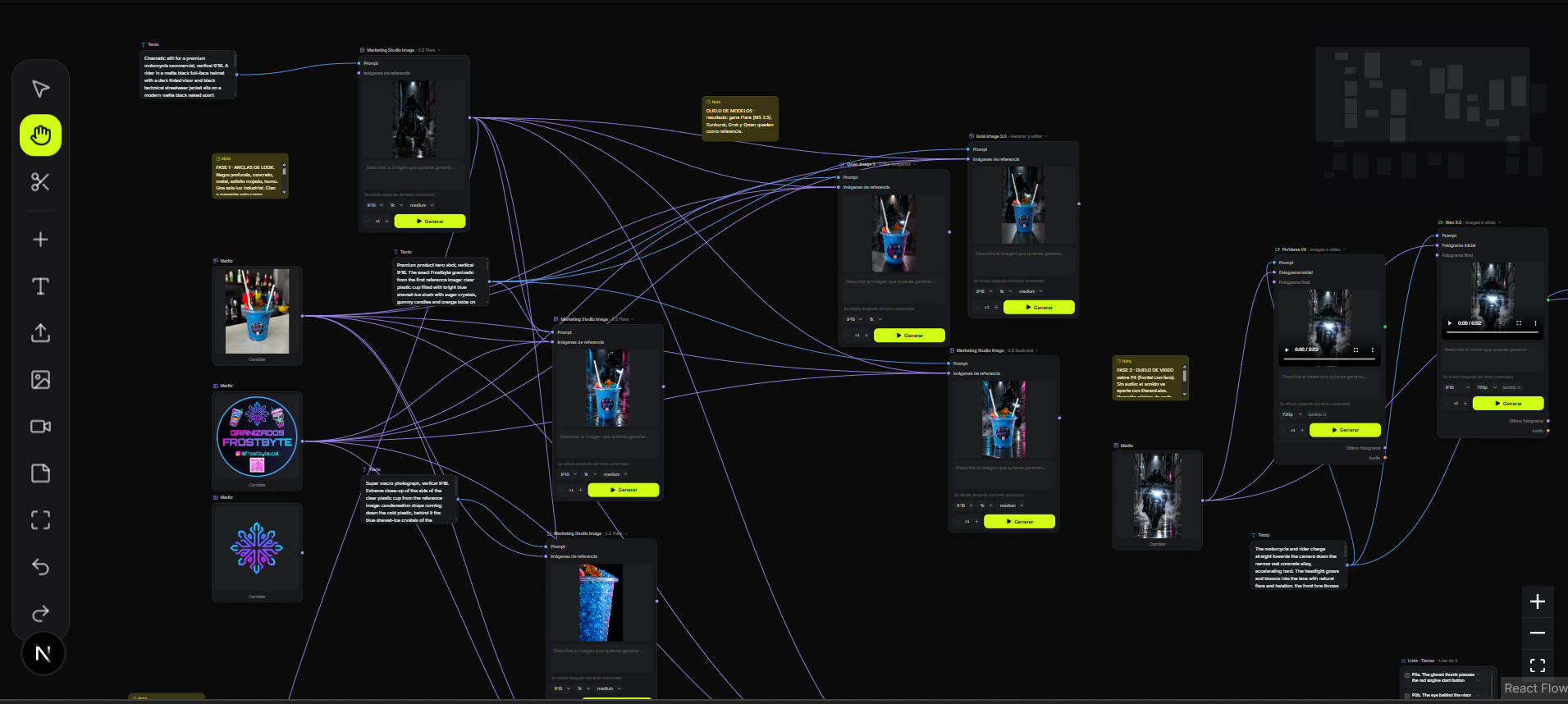Open the round N logo button

pyautogui.click(x=43, y=654)
